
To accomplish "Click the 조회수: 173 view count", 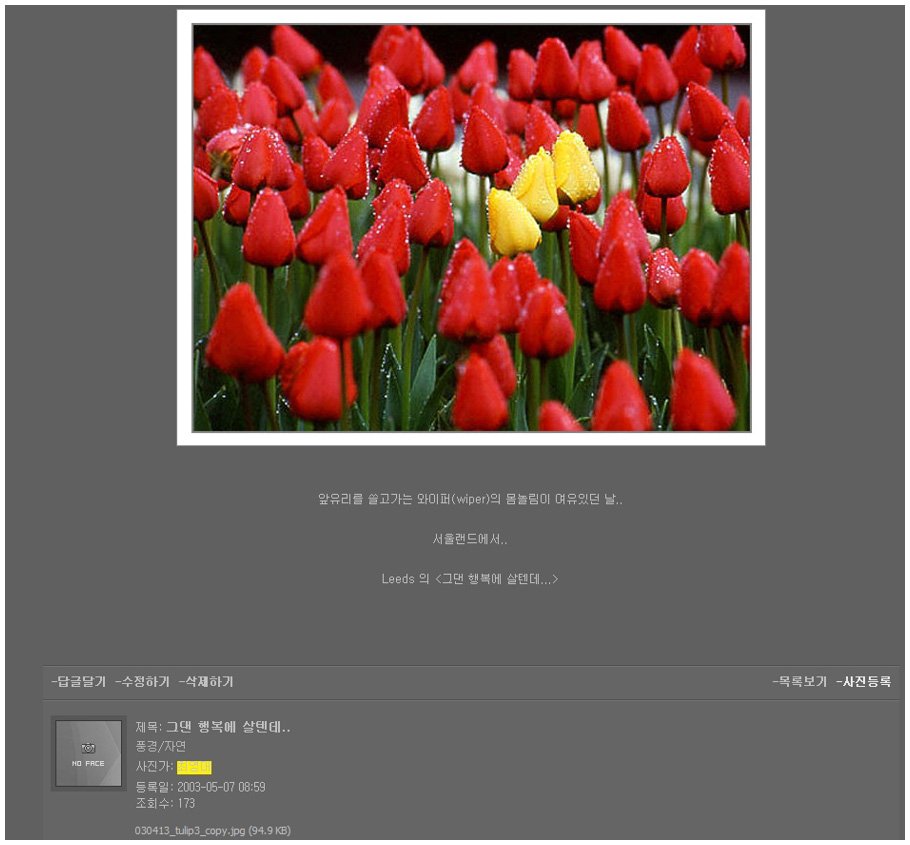I will pos(165,804).
